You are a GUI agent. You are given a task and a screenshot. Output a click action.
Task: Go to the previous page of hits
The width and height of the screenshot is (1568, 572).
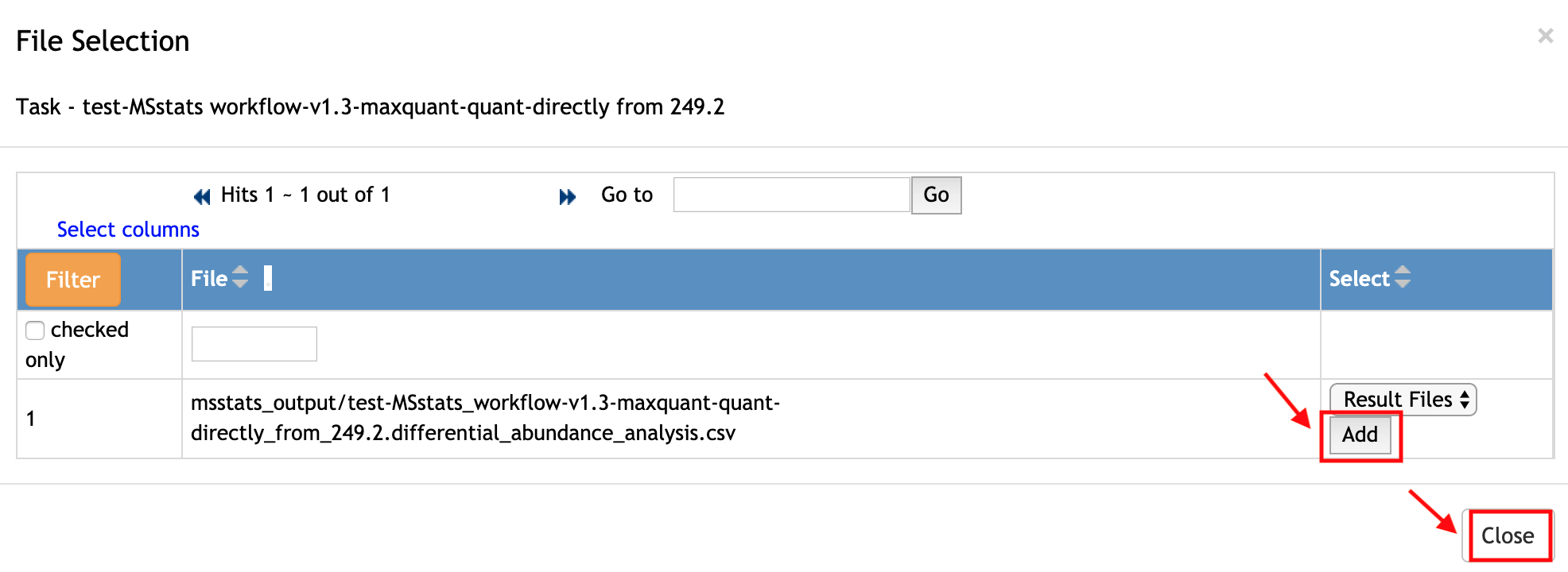pos(202,196)
